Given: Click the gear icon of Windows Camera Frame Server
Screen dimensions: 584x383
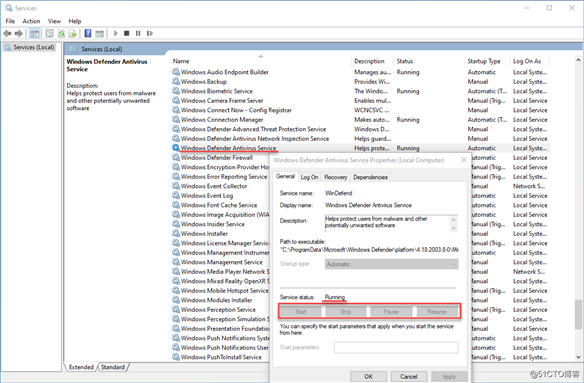Looking at the screenshot, I should (176, 101).
